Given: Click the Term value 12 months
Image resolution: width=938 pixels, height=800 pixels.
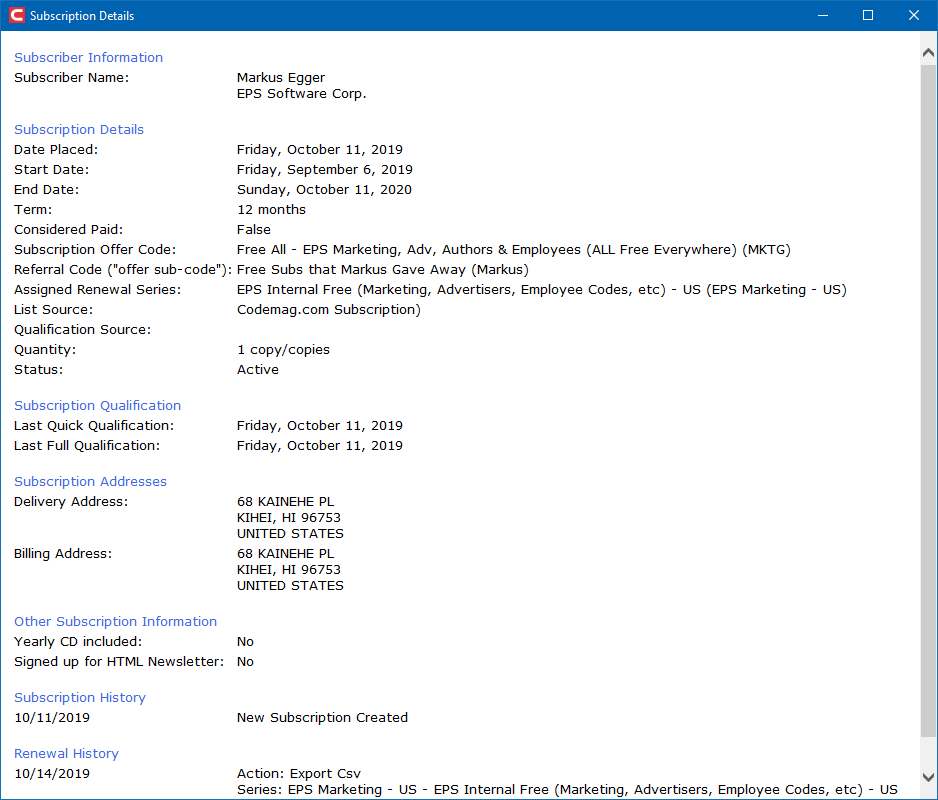Looking at the screenshot, I should (271, 209).
